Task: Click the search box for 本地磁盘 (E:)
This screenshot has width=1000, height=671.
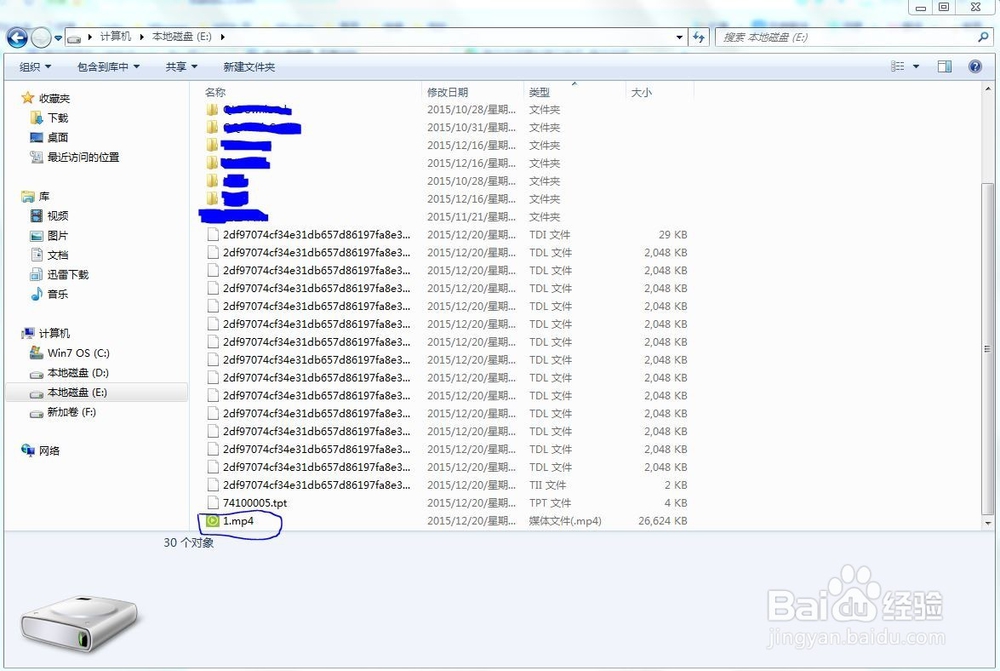Action: pyautogui.click(x=845, y=38)
